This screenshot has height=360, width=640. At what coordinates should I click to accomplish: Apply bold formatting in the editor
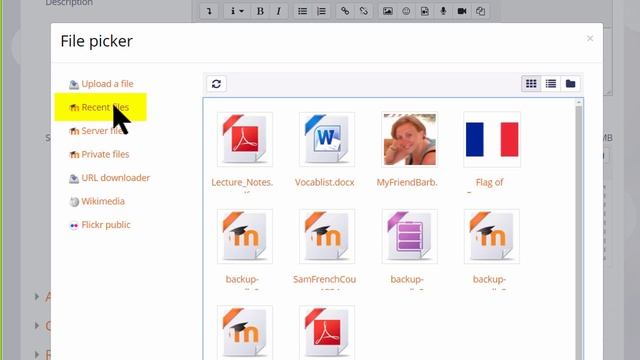[x=260, y=11]
